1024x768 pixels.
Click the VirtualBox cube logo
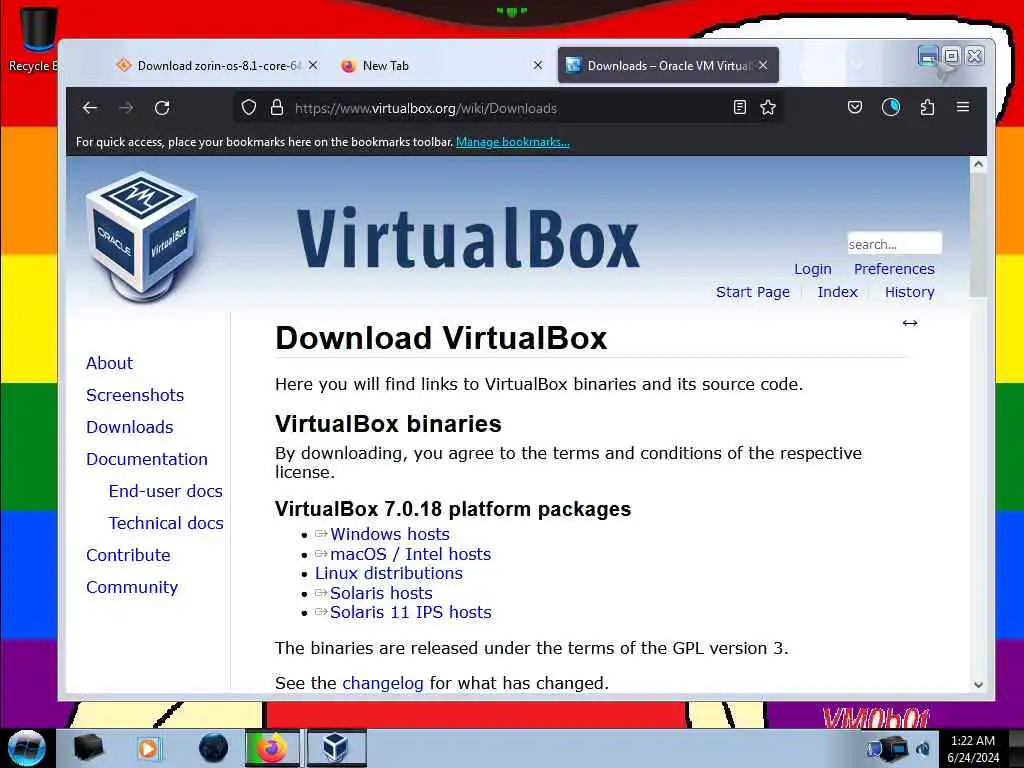(x=141, y=236)
